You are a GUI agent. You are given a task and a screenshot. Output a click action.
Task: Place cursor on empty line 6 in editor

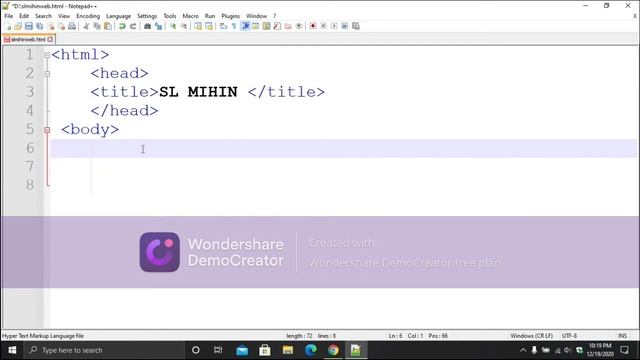[x=344, y=148]
